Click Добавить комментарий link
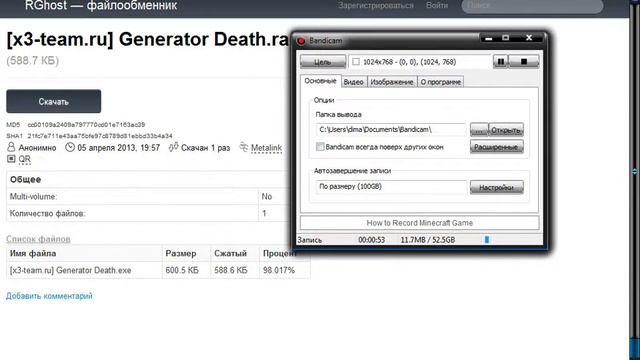 [49, 296]
